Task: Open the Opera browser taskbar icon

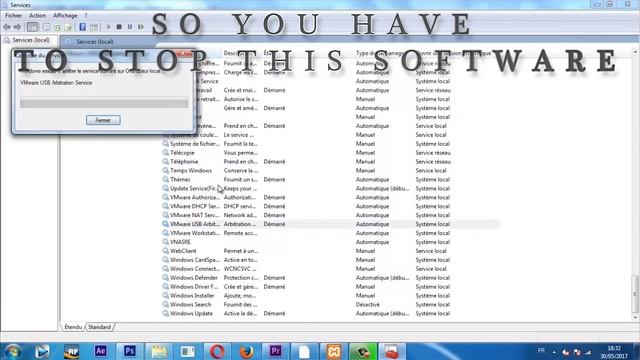Action: coord(217,351)
